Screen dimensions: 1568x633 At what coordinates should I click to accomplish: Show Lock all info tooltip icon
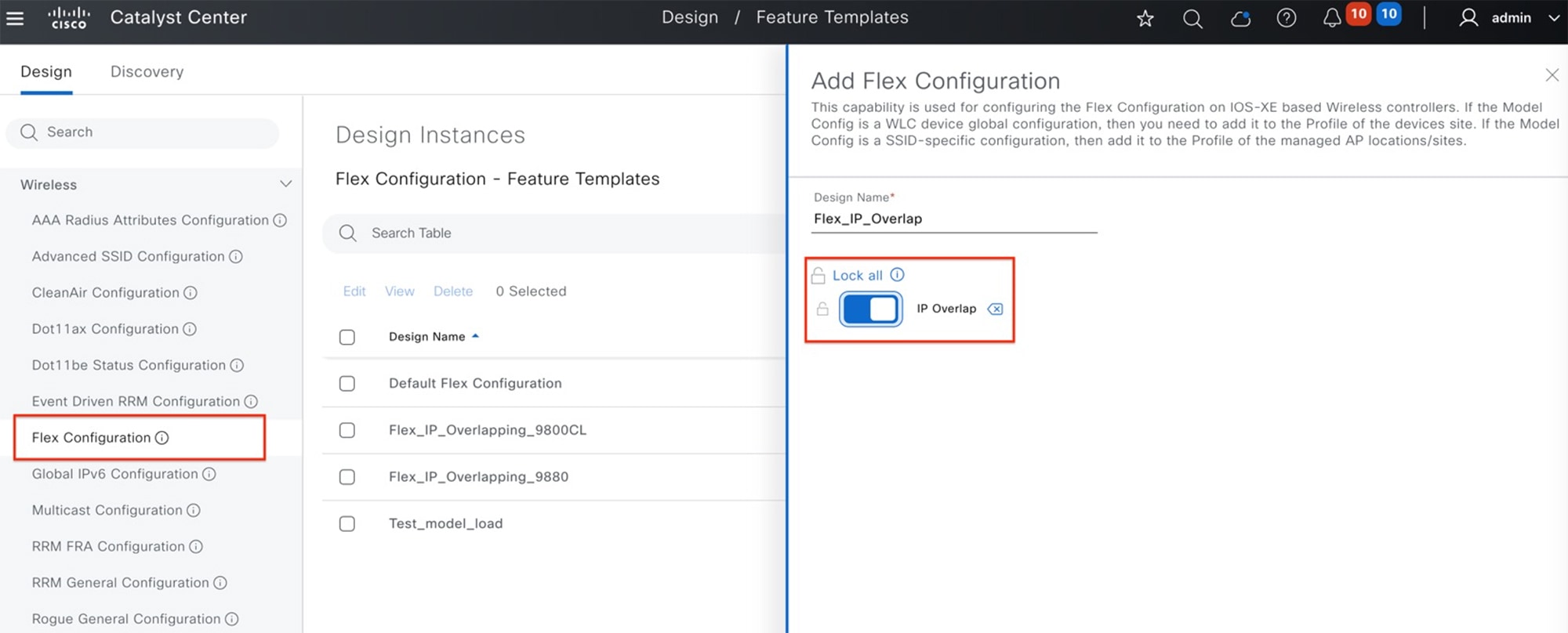[898, 274]
